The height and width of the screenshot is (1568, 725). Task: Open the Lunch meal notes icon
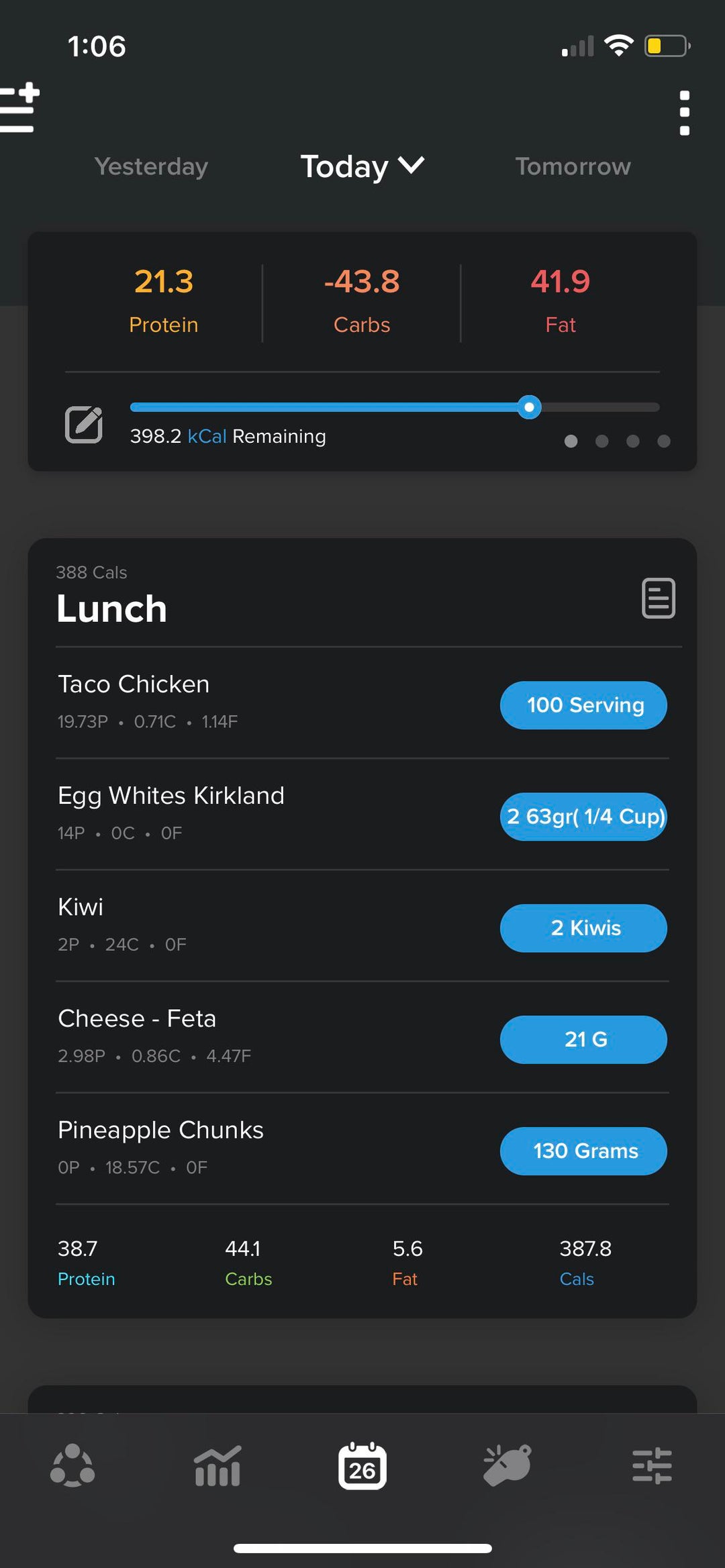658,597
